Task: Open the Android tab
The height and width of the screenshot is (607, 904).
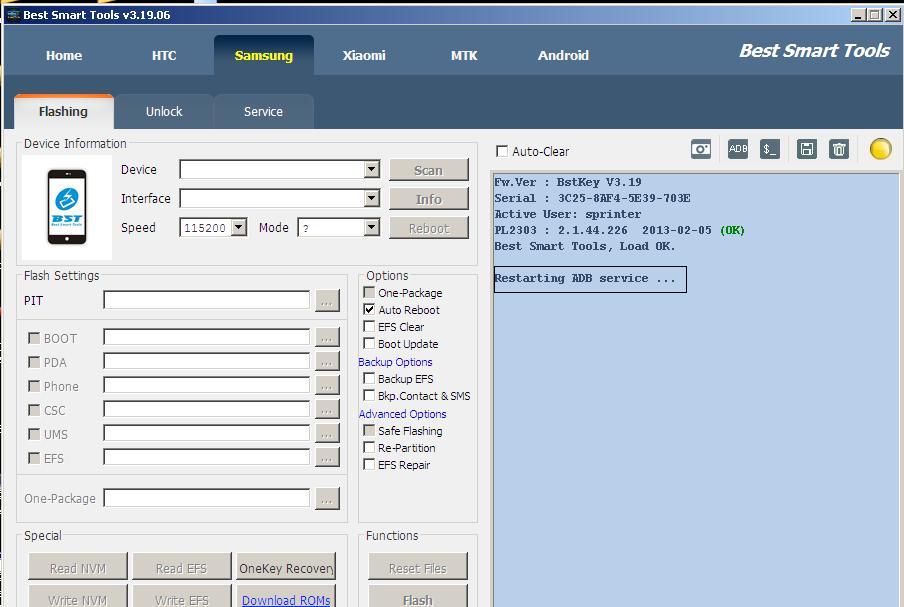Action: [563, 55]
